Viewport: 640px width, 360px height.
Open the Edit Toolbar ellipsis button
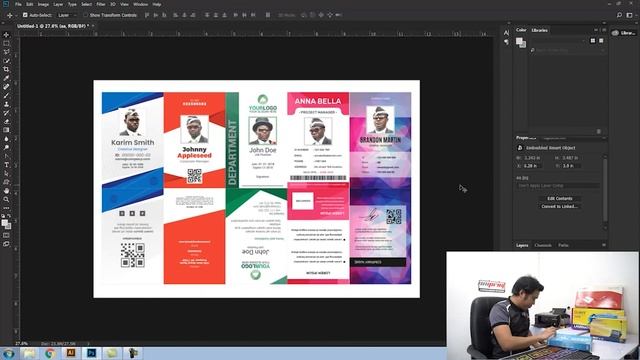coord(6,208)
